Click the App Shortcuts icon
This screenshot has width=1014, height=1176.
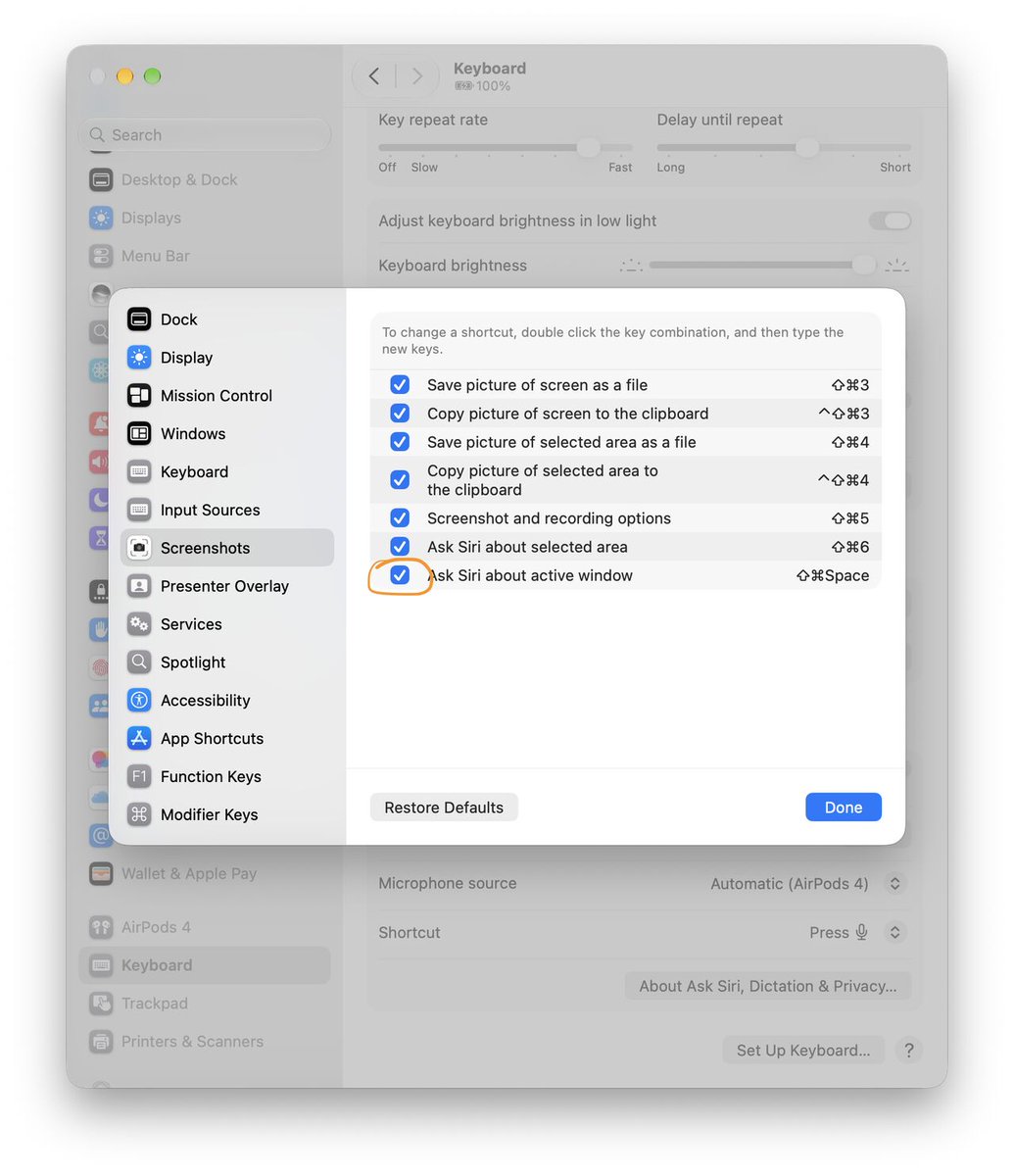[x=139, y=739]
